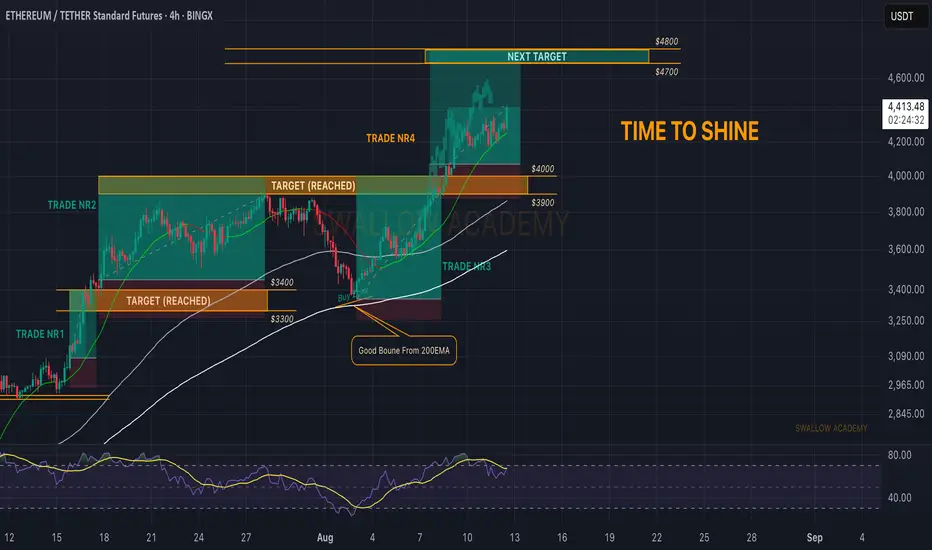The image size is (932, 550).
Task: Click the 3,250.00 price axis label
Action: coord(906,320)
